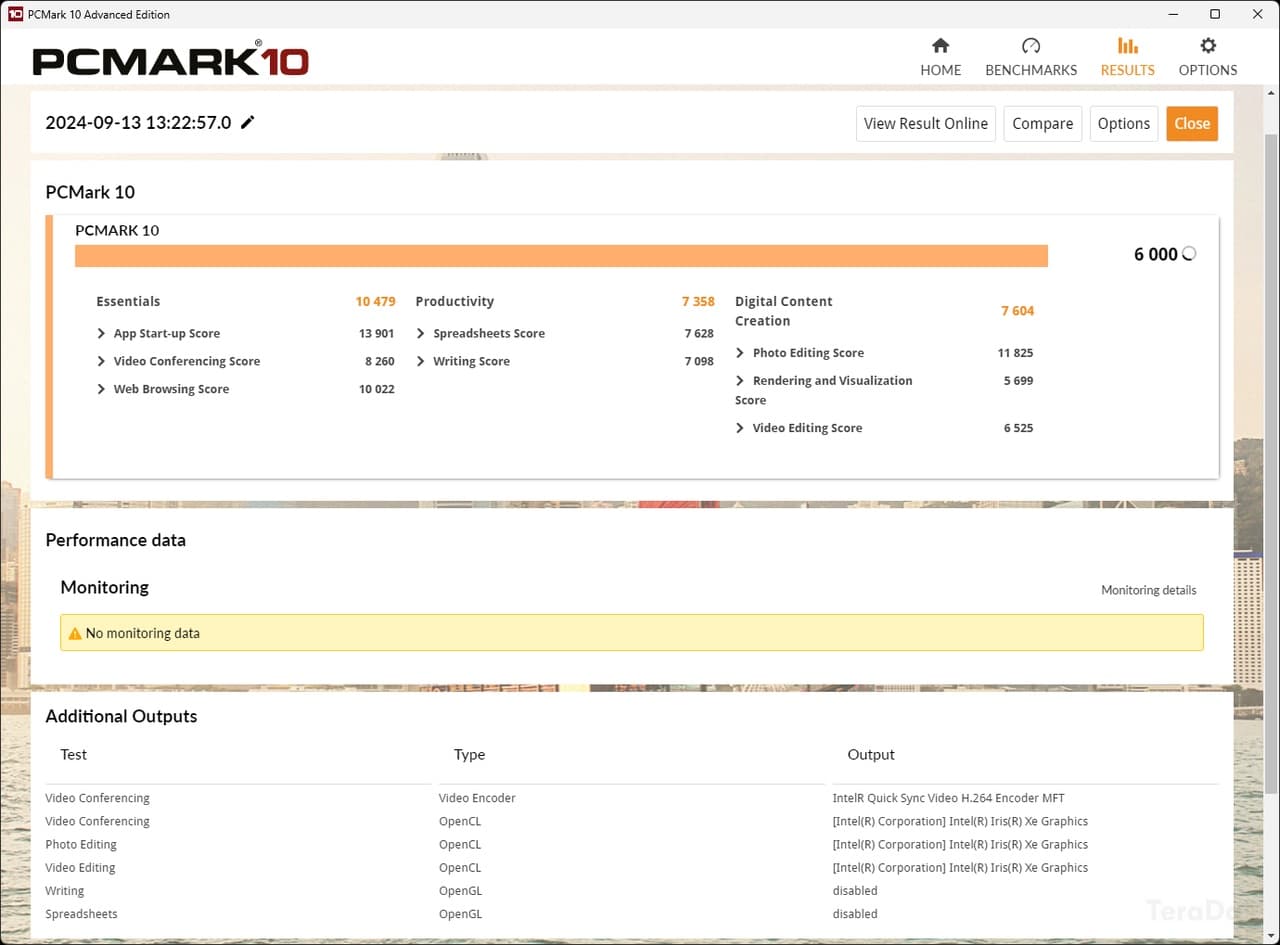The image size is (1280, 945).
Task: Click the Video Editing test row
Action: click(x=80, y=867)
